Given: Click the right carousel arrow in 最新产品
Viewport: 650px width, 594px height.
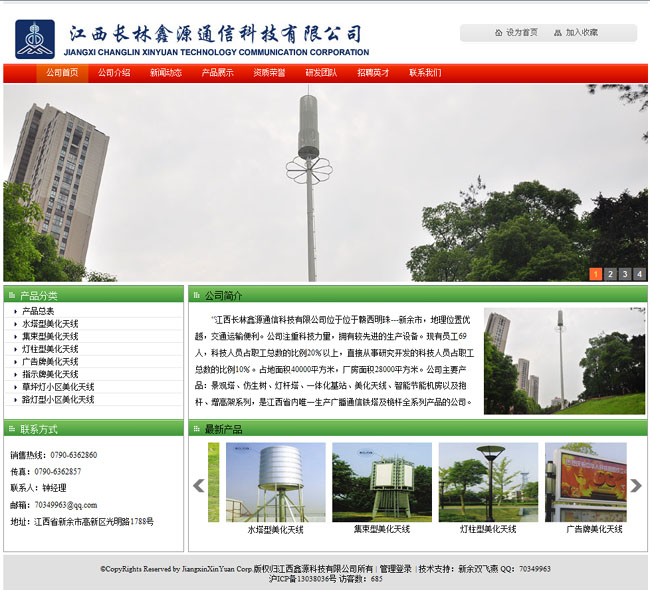Looking at the screenshot, I should coord(636,486).
